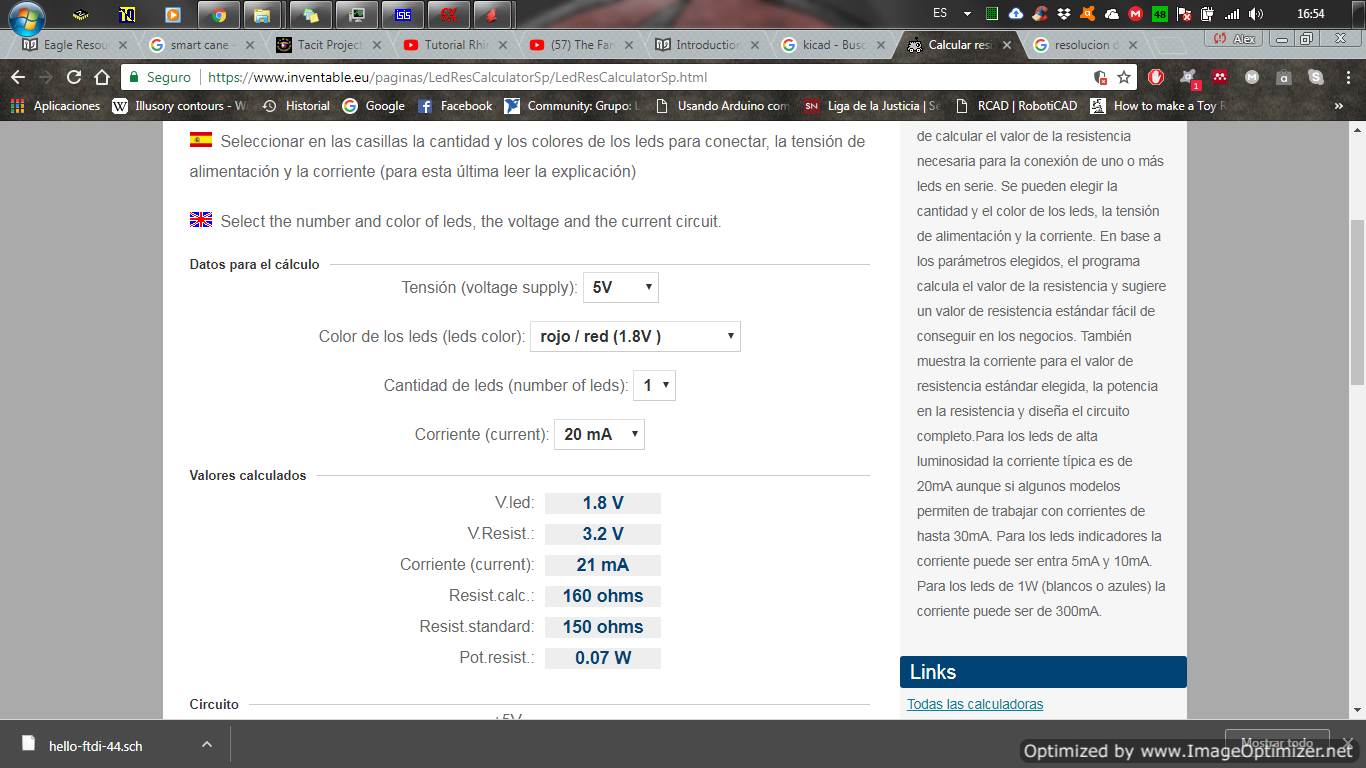Switch to the '(57) The Far' tab

click(x=581, y=45)
